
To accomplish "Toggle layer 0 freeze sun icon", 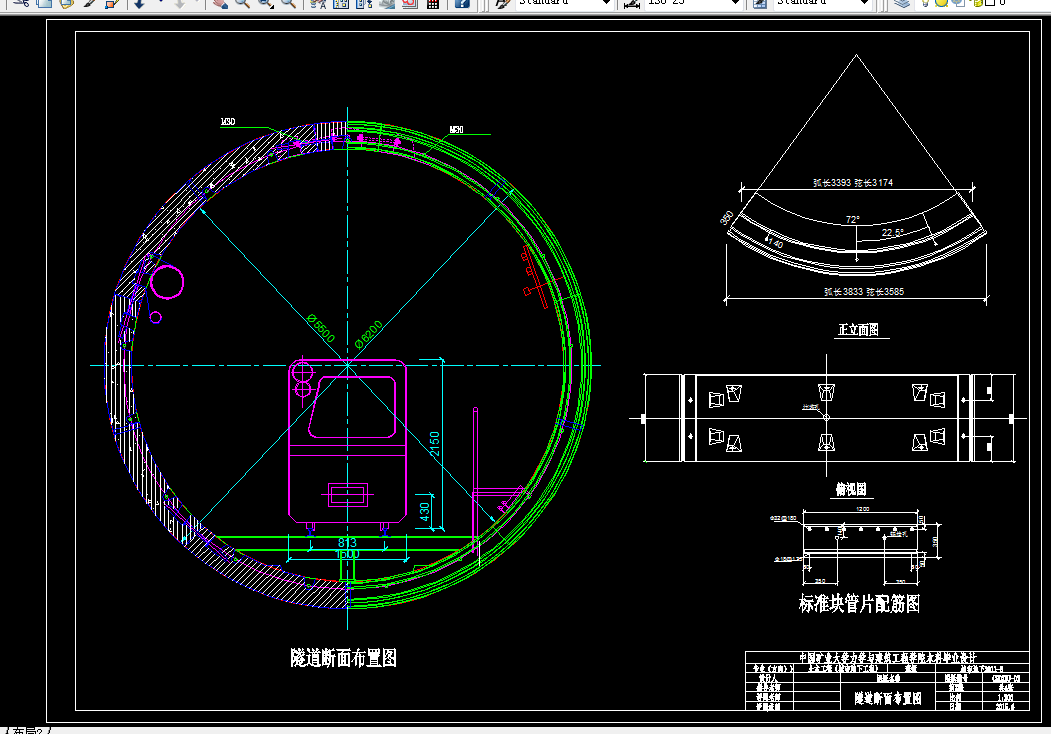I will click(940, 3).
